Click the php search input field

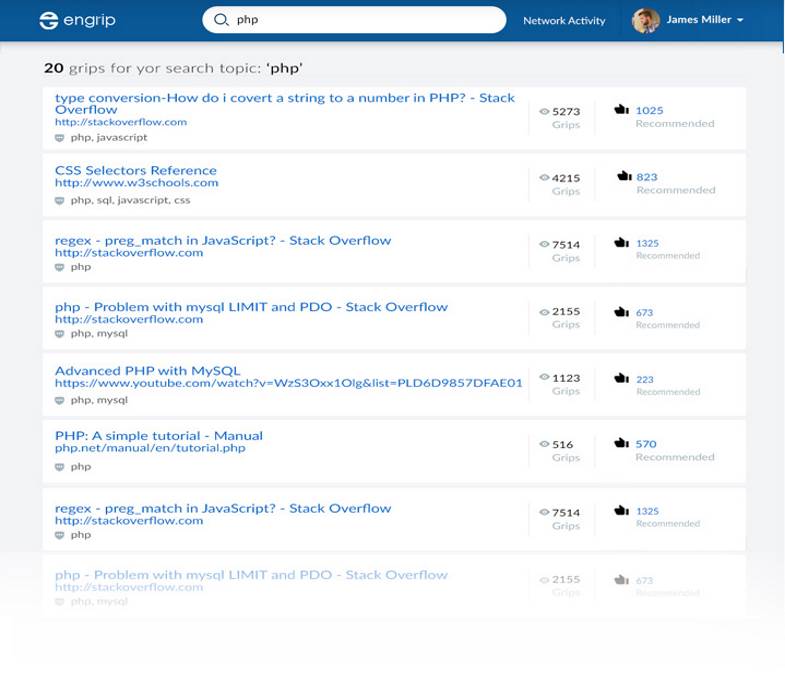coord(354,20)
